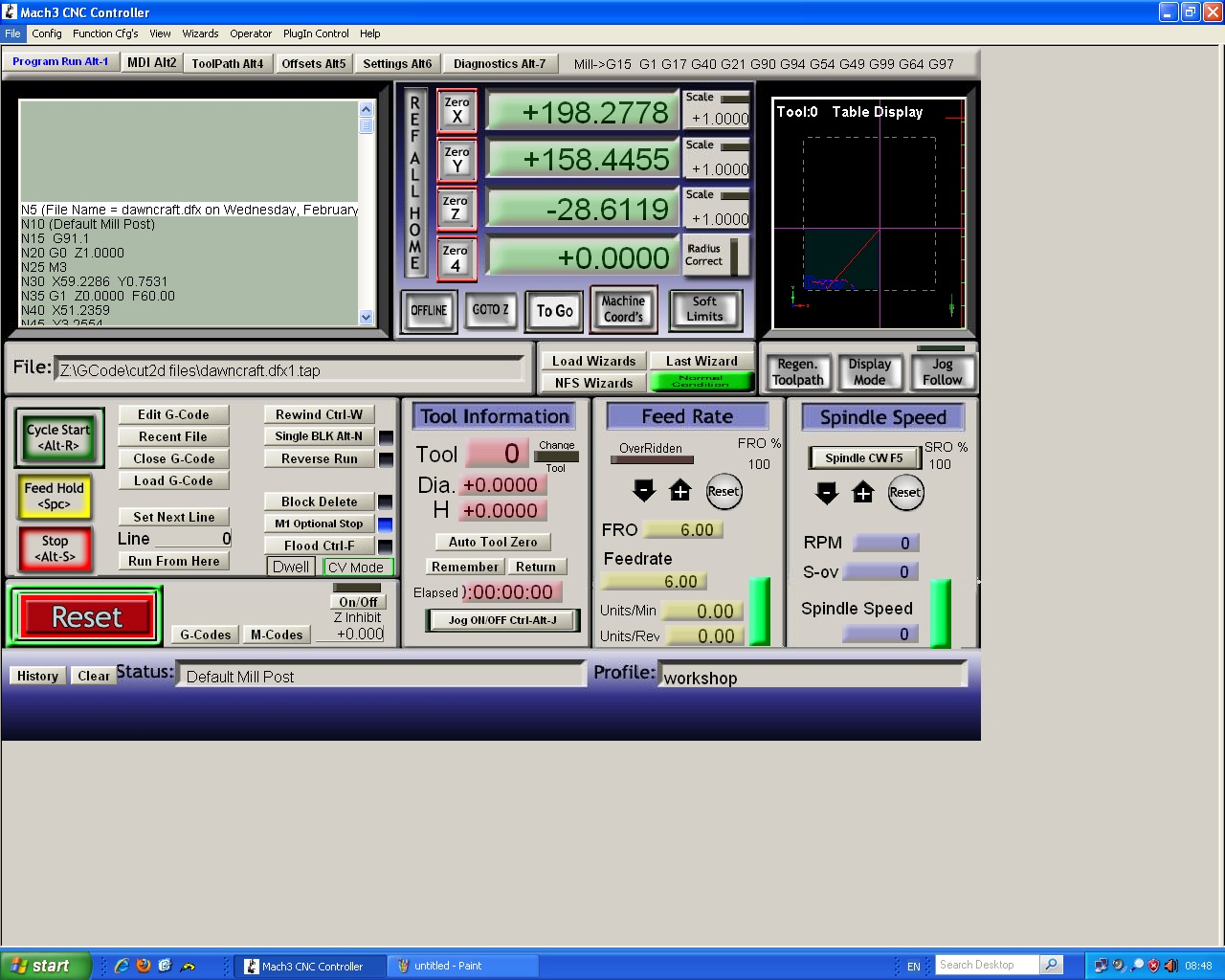Click the Load G-Code button
This screenshot has width=1225, height=980.
pos(173,480)
